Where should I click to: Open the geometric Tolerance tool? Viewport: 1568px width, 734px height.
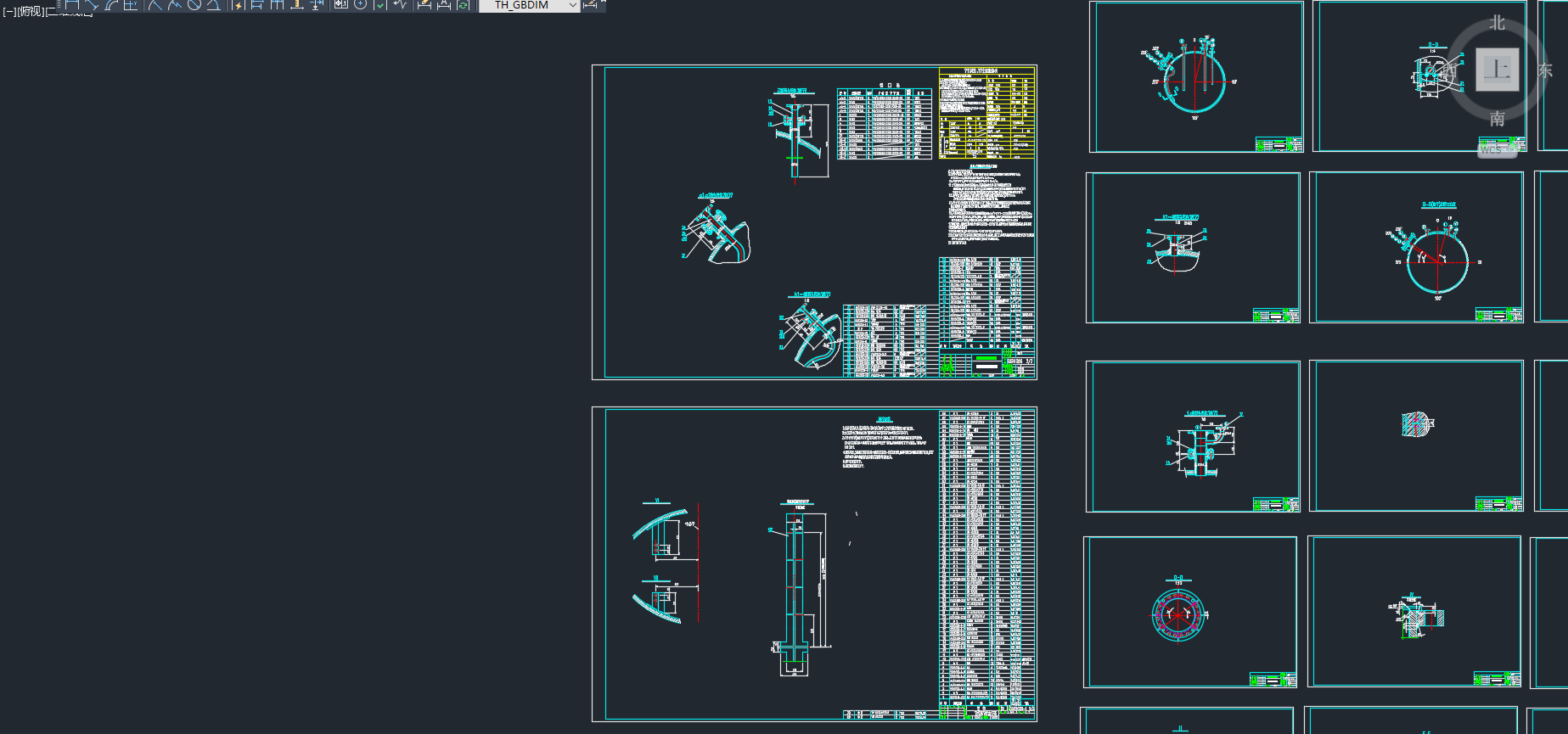(340, 4)
